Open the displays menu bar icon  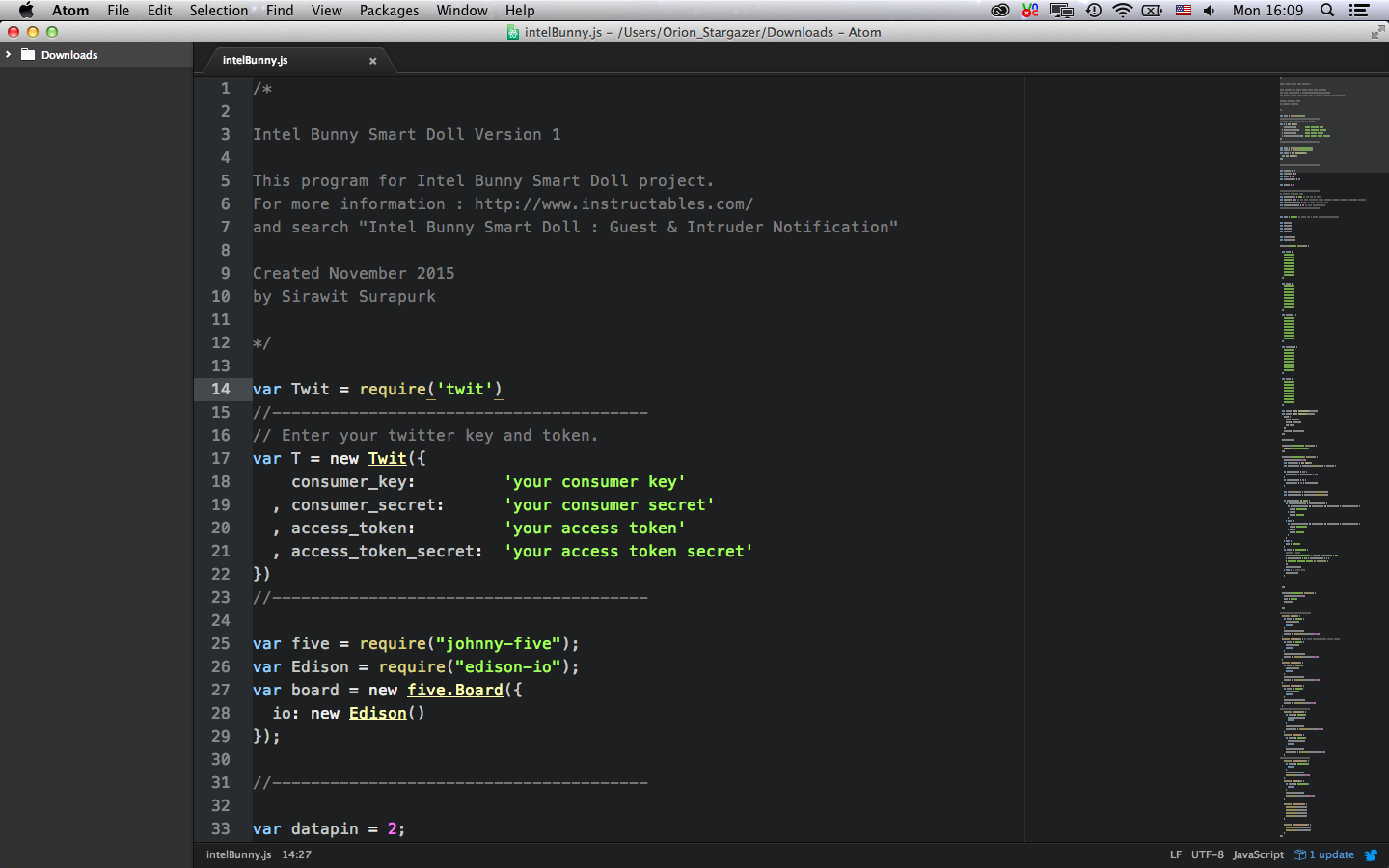(1062, 11)
